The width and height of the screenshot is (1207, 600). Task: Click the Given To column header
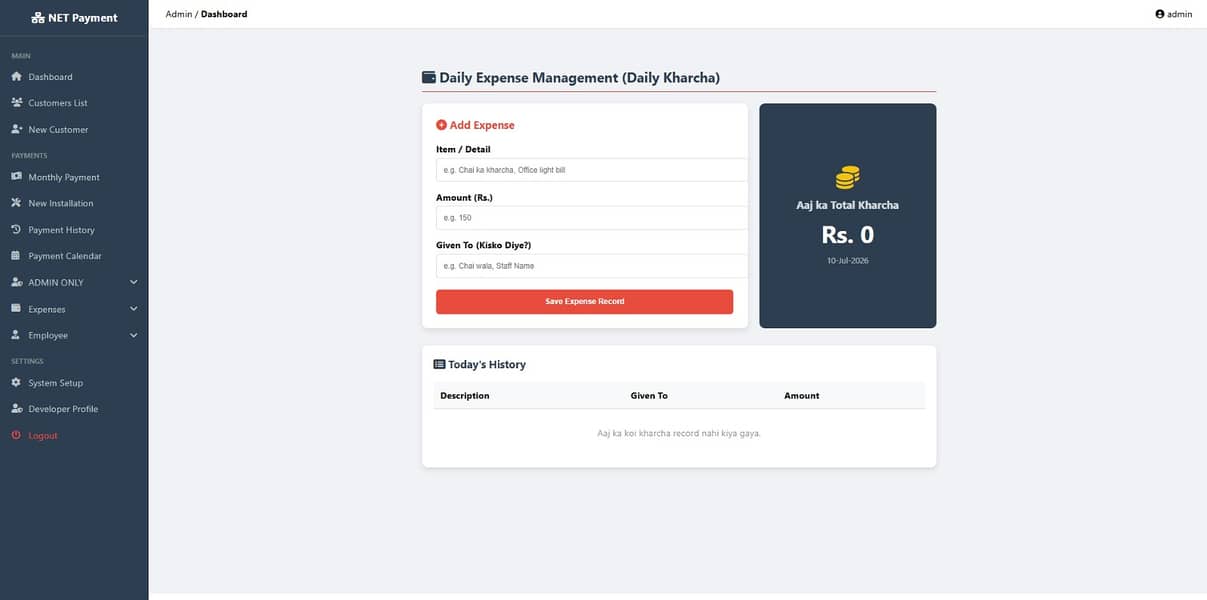click(649, 396)
